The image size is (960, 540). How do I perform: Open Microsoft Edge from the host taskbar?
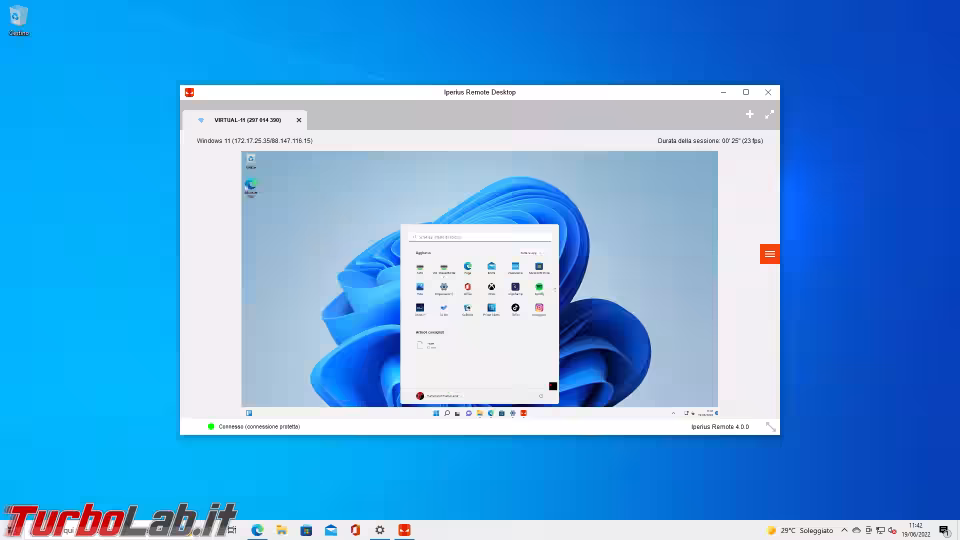[257, 530]
